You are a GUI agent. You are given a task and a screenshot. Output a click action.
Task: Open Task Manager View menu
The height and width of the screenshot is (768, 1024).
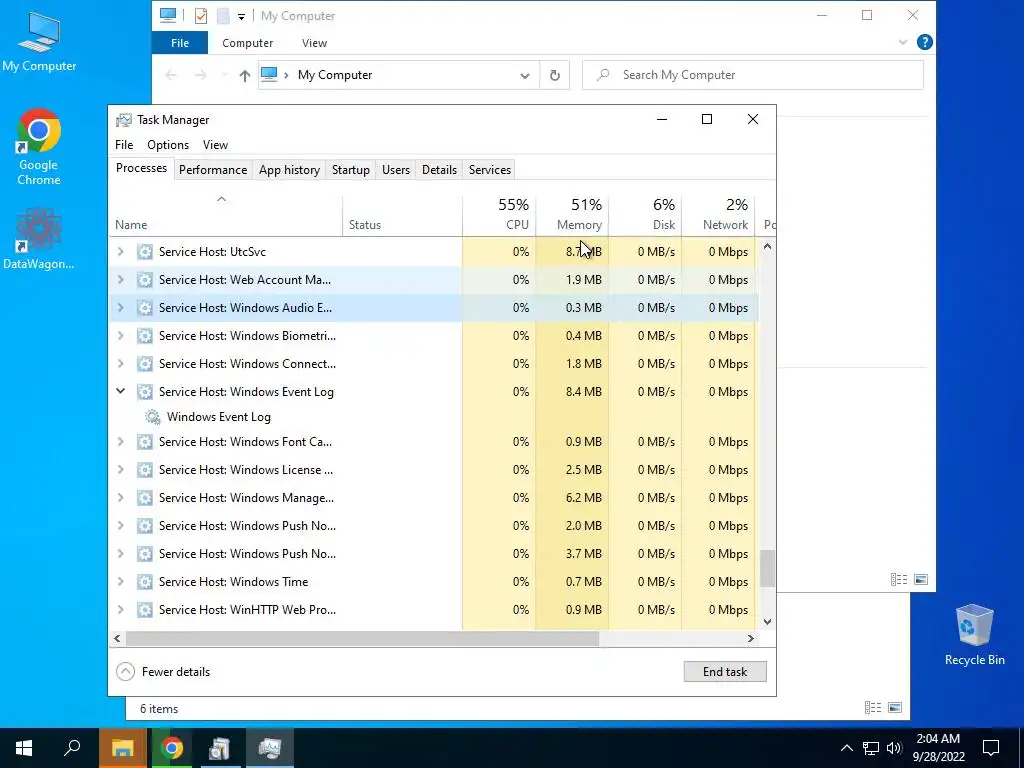tap(215, 145)
